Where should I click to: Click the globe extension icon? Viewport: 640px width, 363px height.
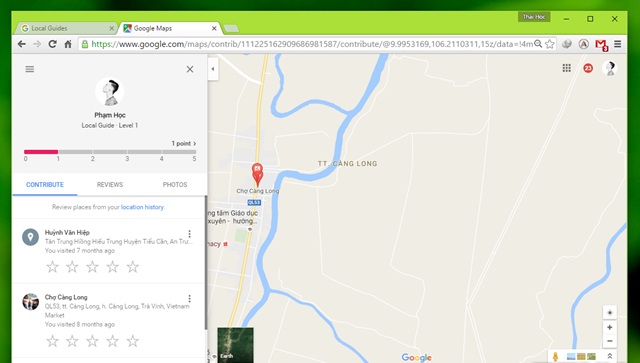567,44
